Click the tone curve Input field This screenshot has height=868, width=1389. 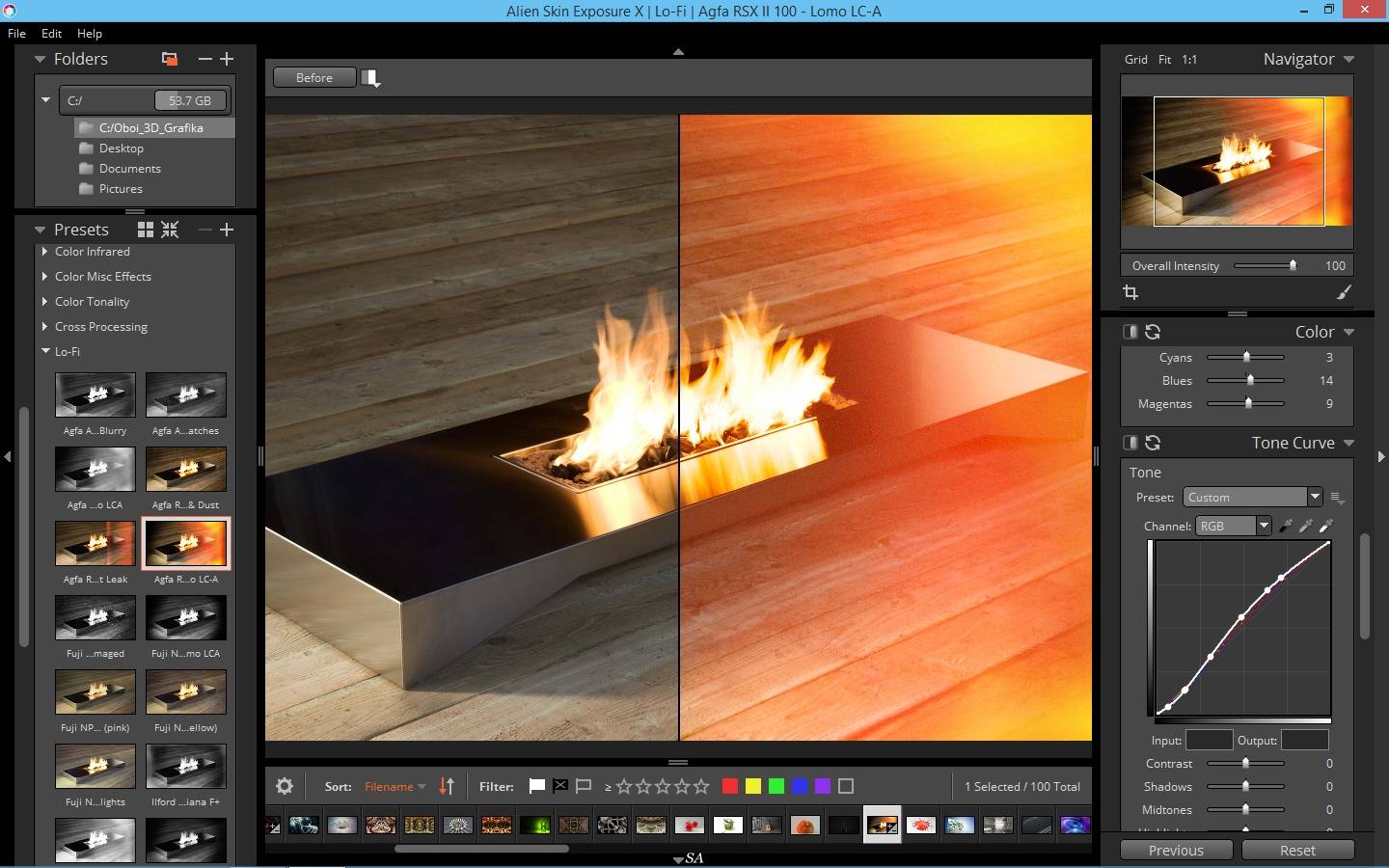click(1209, 740)
